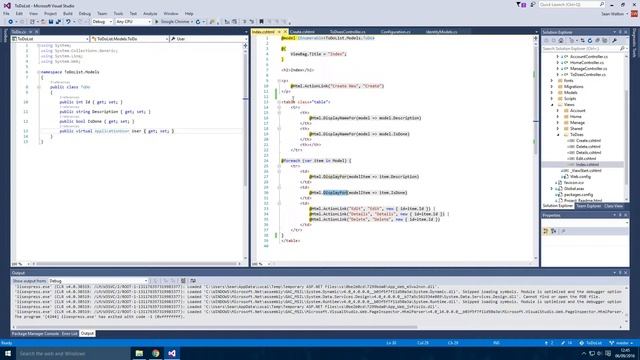Select packages.config in Solution Explorer

[x=578, y=195]
